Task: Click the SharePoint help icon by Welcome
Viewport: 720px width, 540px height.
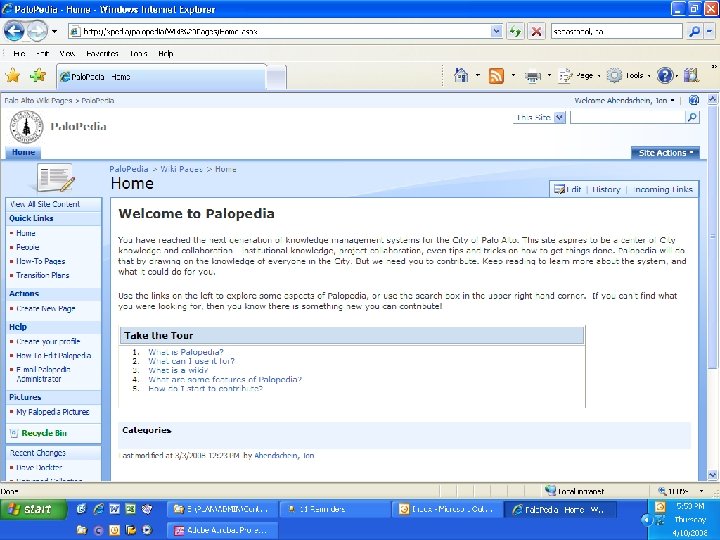Action: pos(694,100)
